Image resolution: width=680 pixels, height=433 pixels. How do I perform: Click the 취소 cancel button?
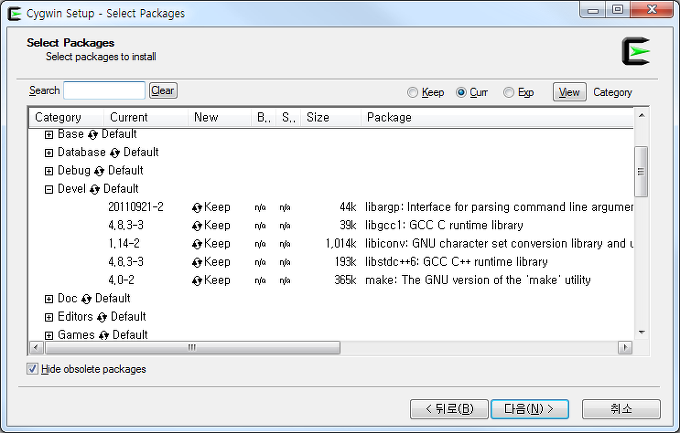pos(621,409)
